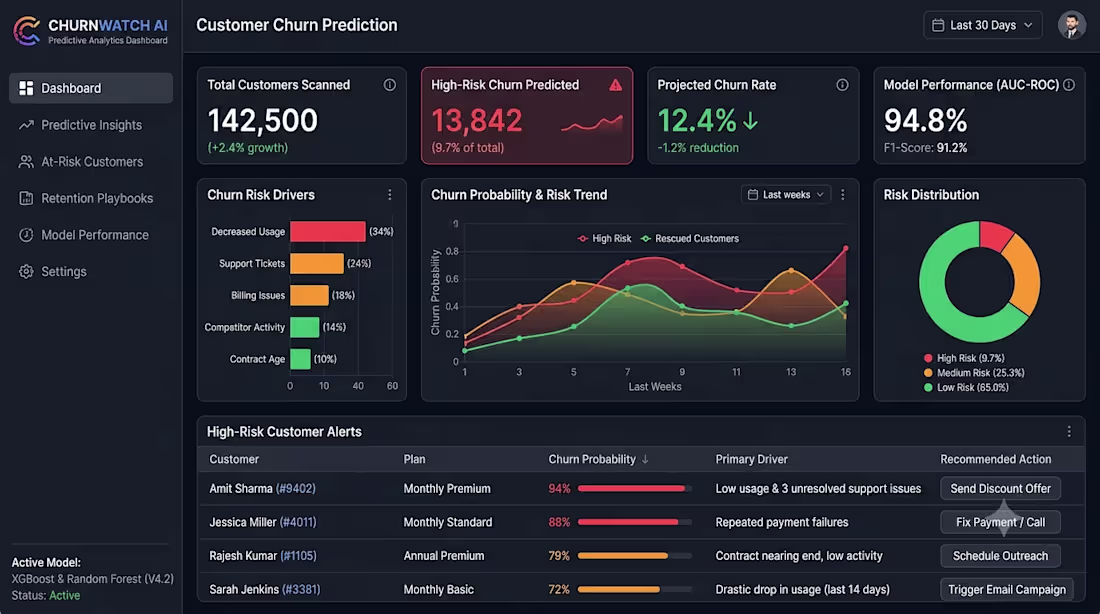Click the 79% churn probability bar
This screenshot has height=614, width=1100.
click(x=634, y=556)
